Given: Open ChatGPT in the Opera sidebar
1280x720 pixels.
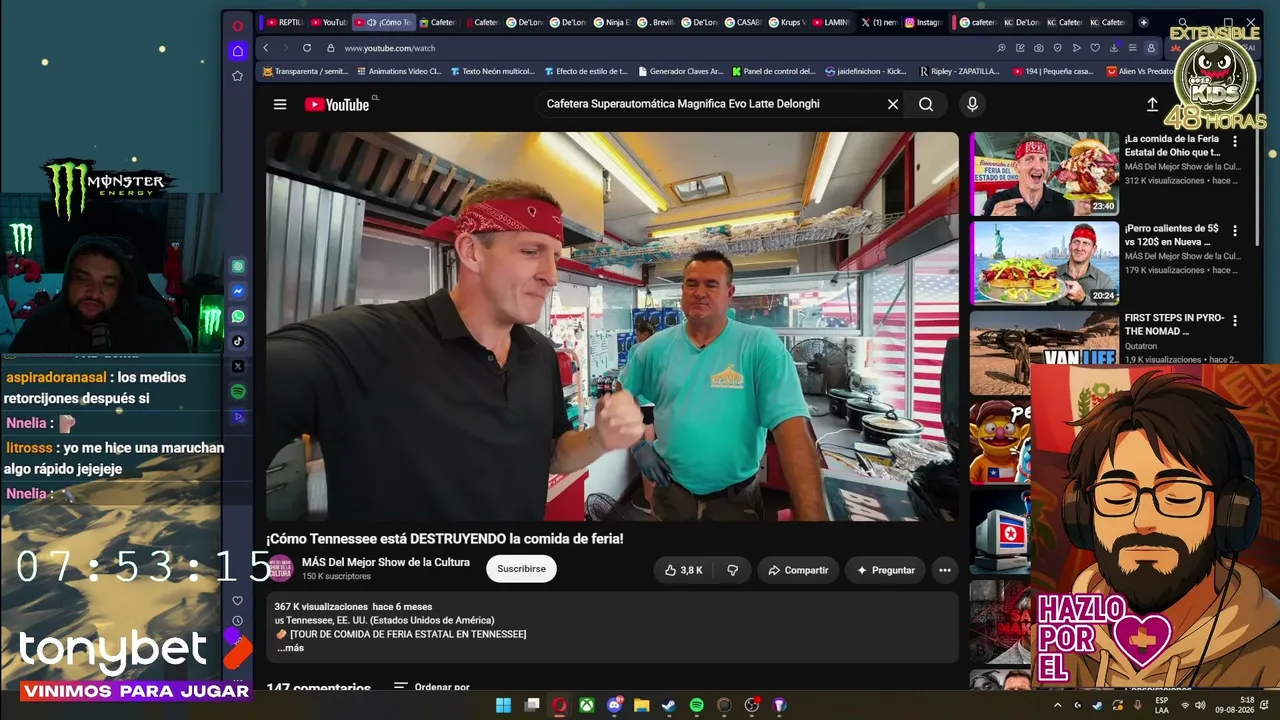Looking at the screenshot, I should (238, 266).
